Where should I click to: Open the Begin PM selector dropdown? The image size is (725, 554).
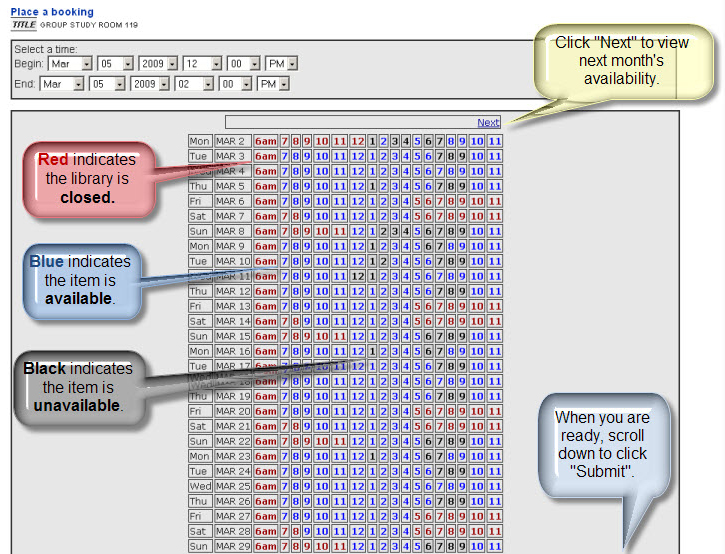pos(282,64)
